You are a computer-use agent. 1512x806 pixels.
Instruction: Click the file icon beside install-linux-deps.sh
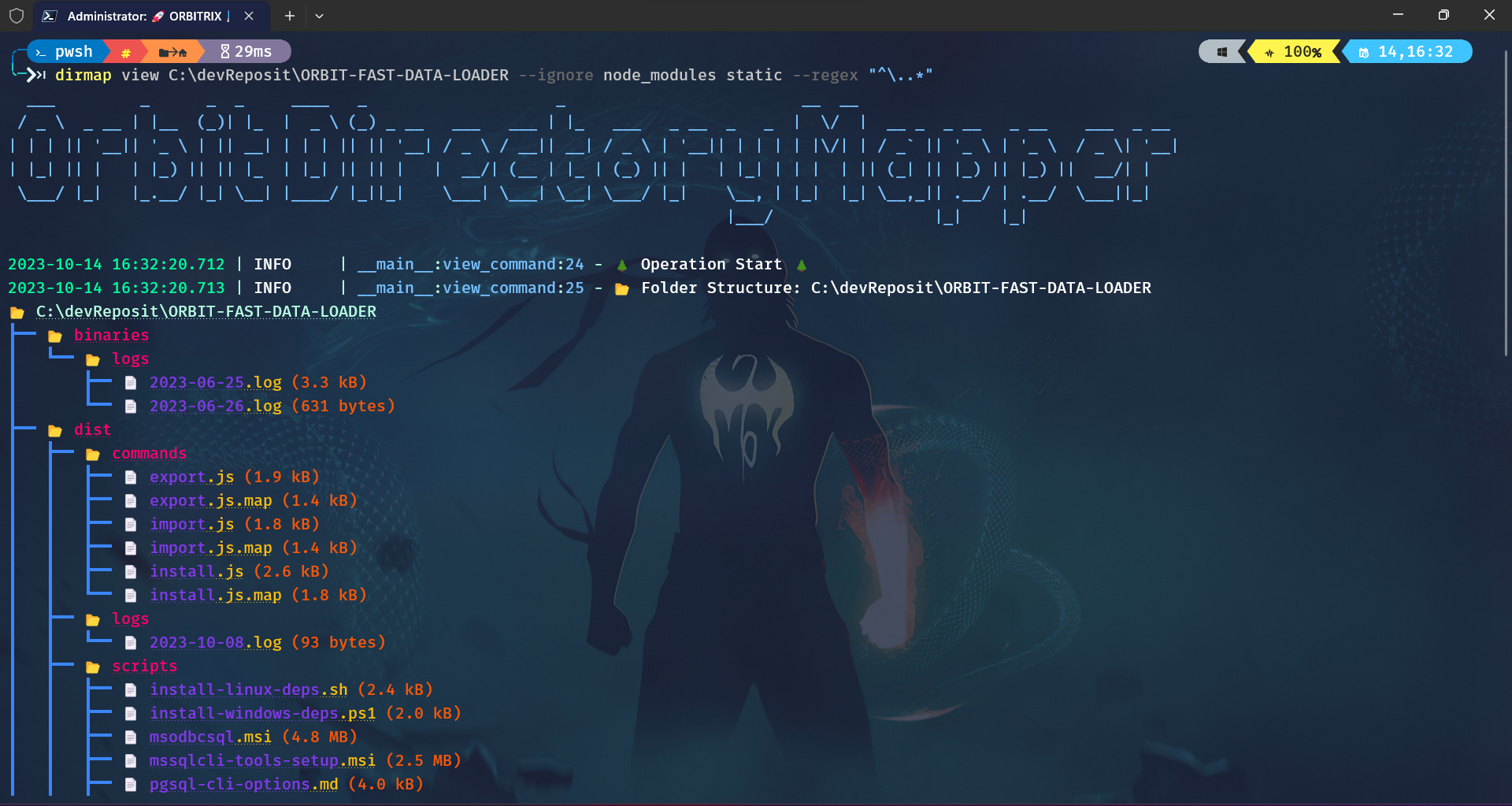(131, 690)
